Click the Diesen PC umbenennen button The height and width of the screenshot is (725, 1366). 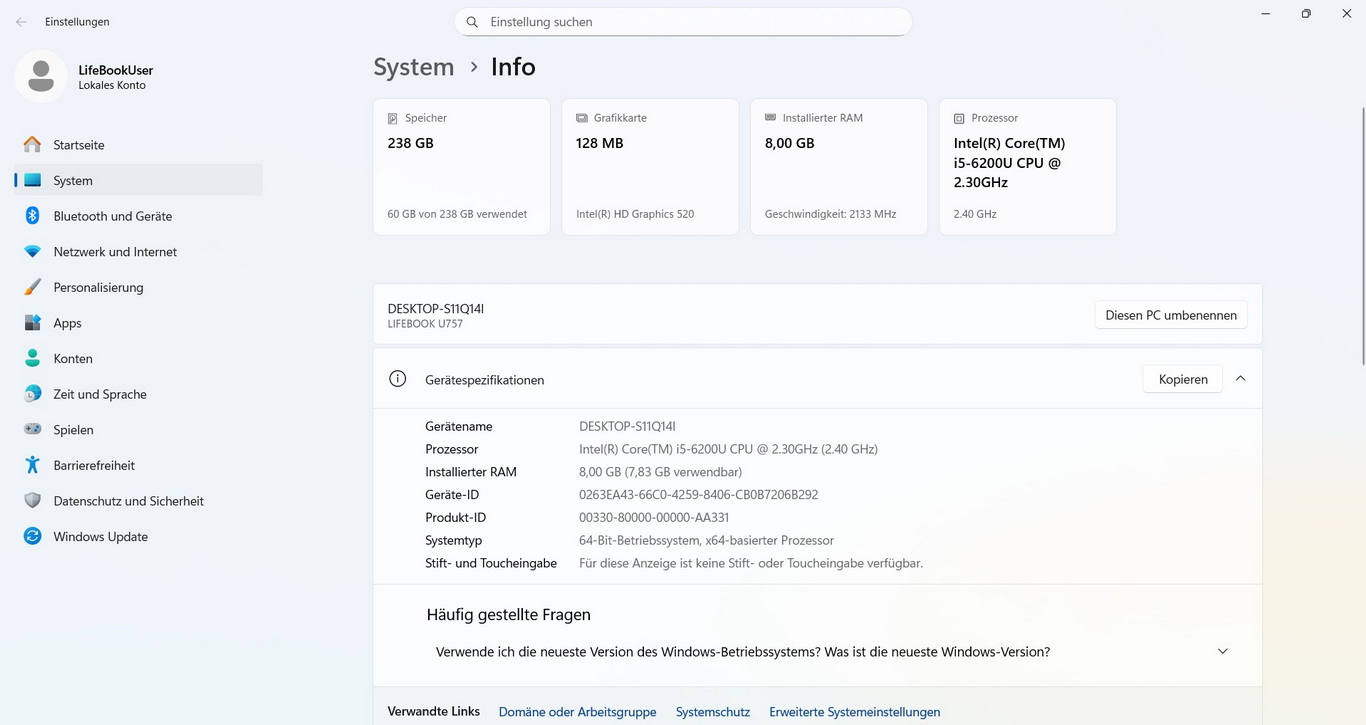[x=1170, y=315]
